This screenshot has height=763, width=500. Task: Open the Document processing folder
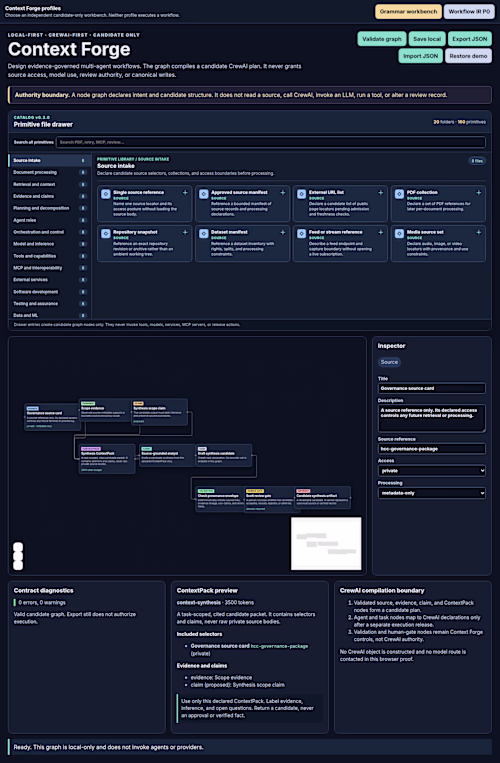(x=49, y=172)
